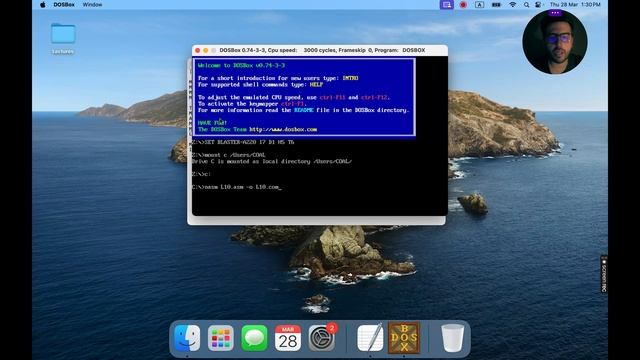Viewport: 640px width, 360px height.
Task: Click the 'Drive C is mounted' output line
Action: 272,162
